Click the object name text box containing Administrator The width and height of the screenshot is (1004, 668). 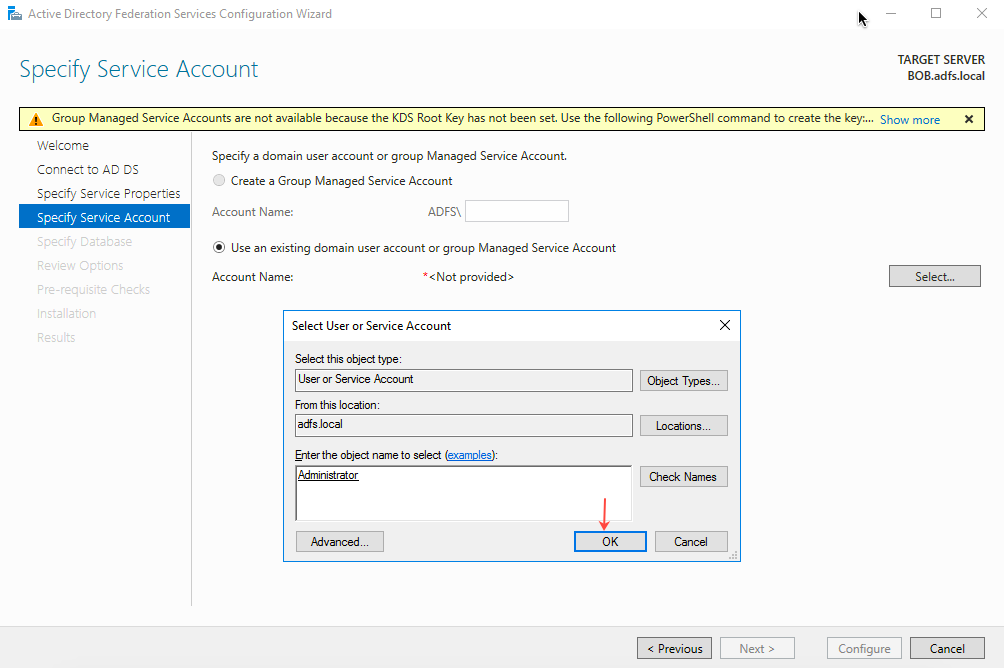coord(464,493)
